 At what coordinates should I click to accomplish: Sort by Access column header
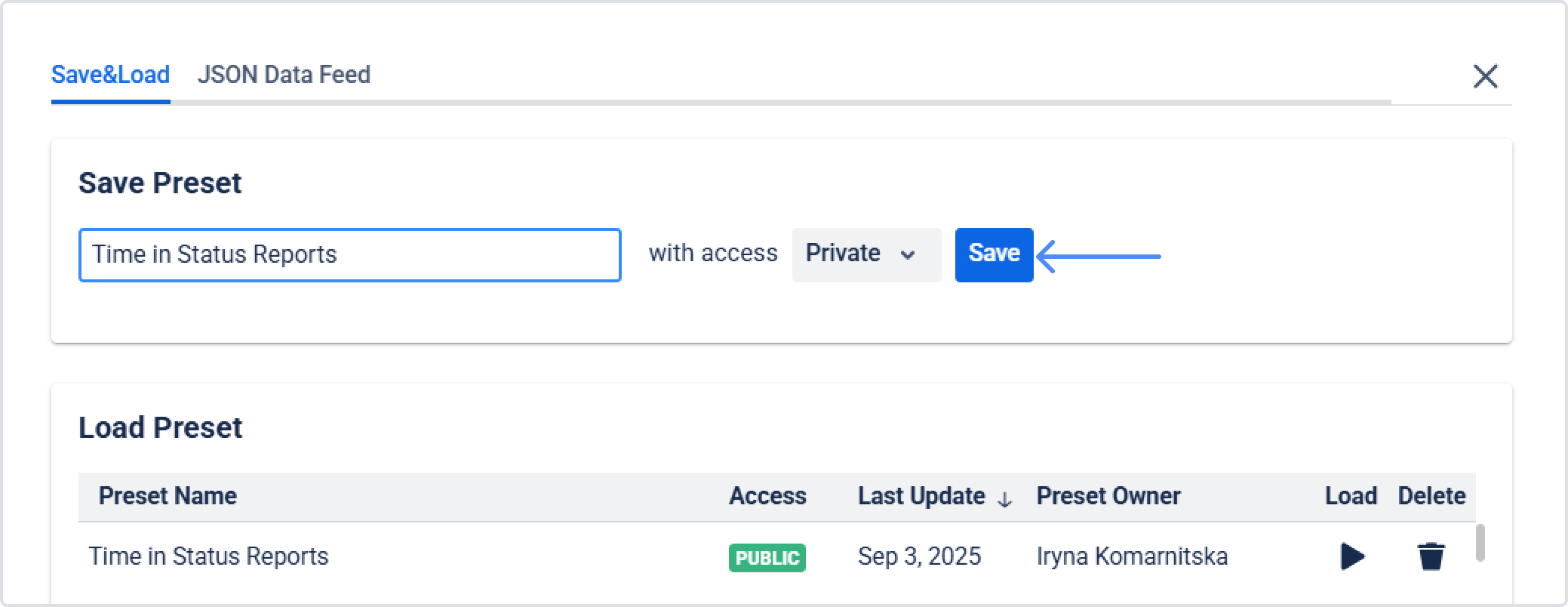pyautogui.click(x=767, y=496)
